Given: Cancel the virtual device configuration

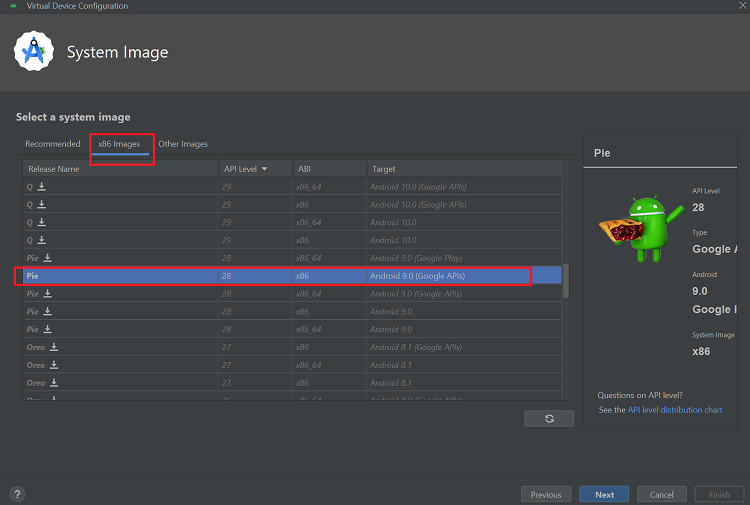Looking at the screenshot, I should click(662, 494).
